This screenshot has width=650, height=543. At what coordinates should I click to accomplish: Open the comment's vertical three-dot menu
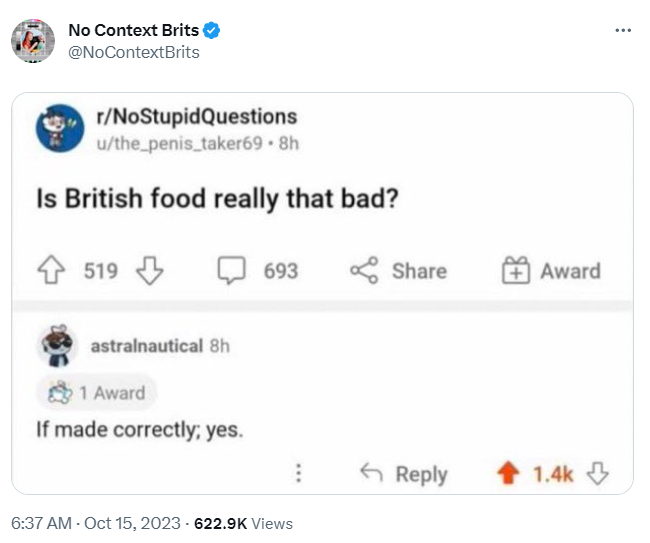click(x=300, y=474)
